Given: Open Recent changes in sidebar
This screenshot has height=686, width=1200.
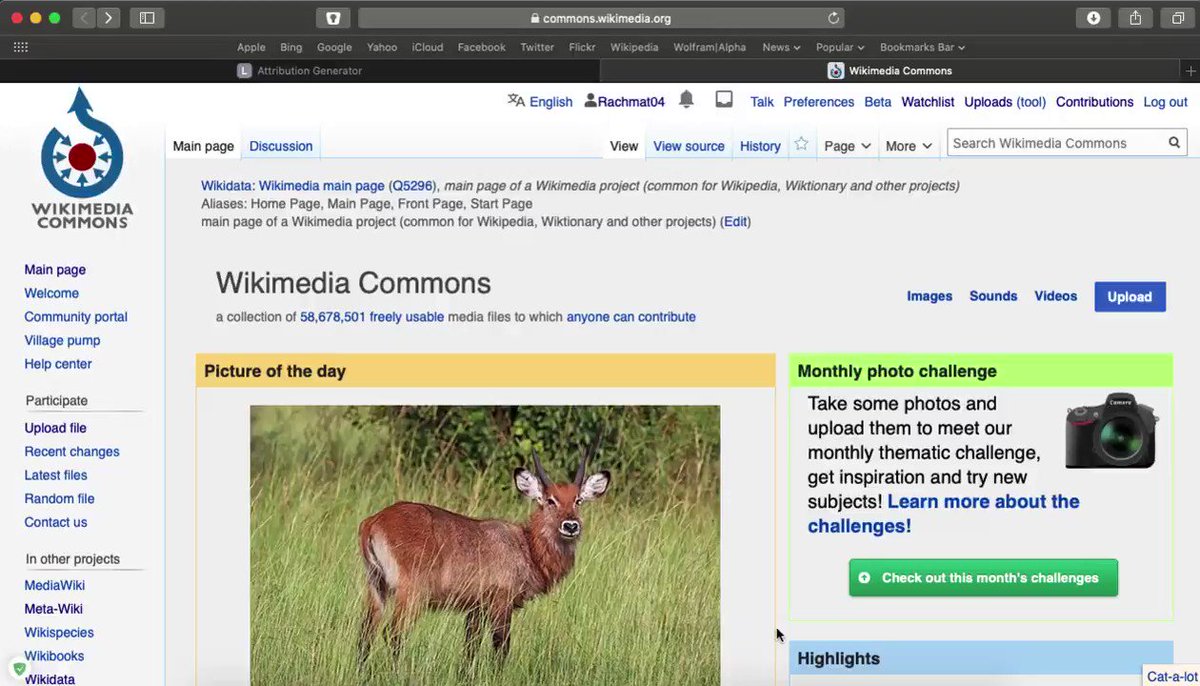Looking at the screenshot, I should [x=72, y=451].
